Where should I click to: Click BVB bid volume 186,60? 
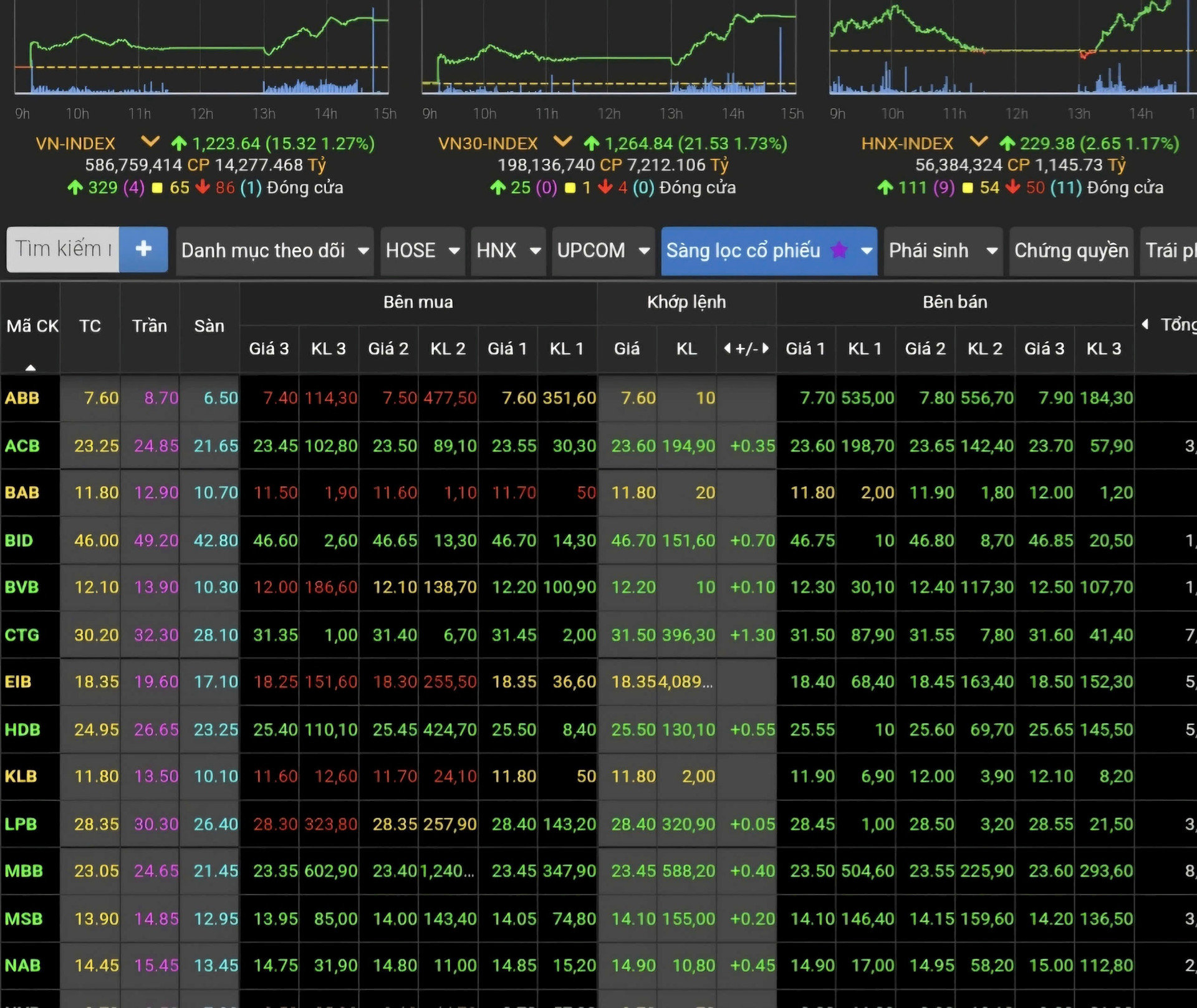coord(331,587)
